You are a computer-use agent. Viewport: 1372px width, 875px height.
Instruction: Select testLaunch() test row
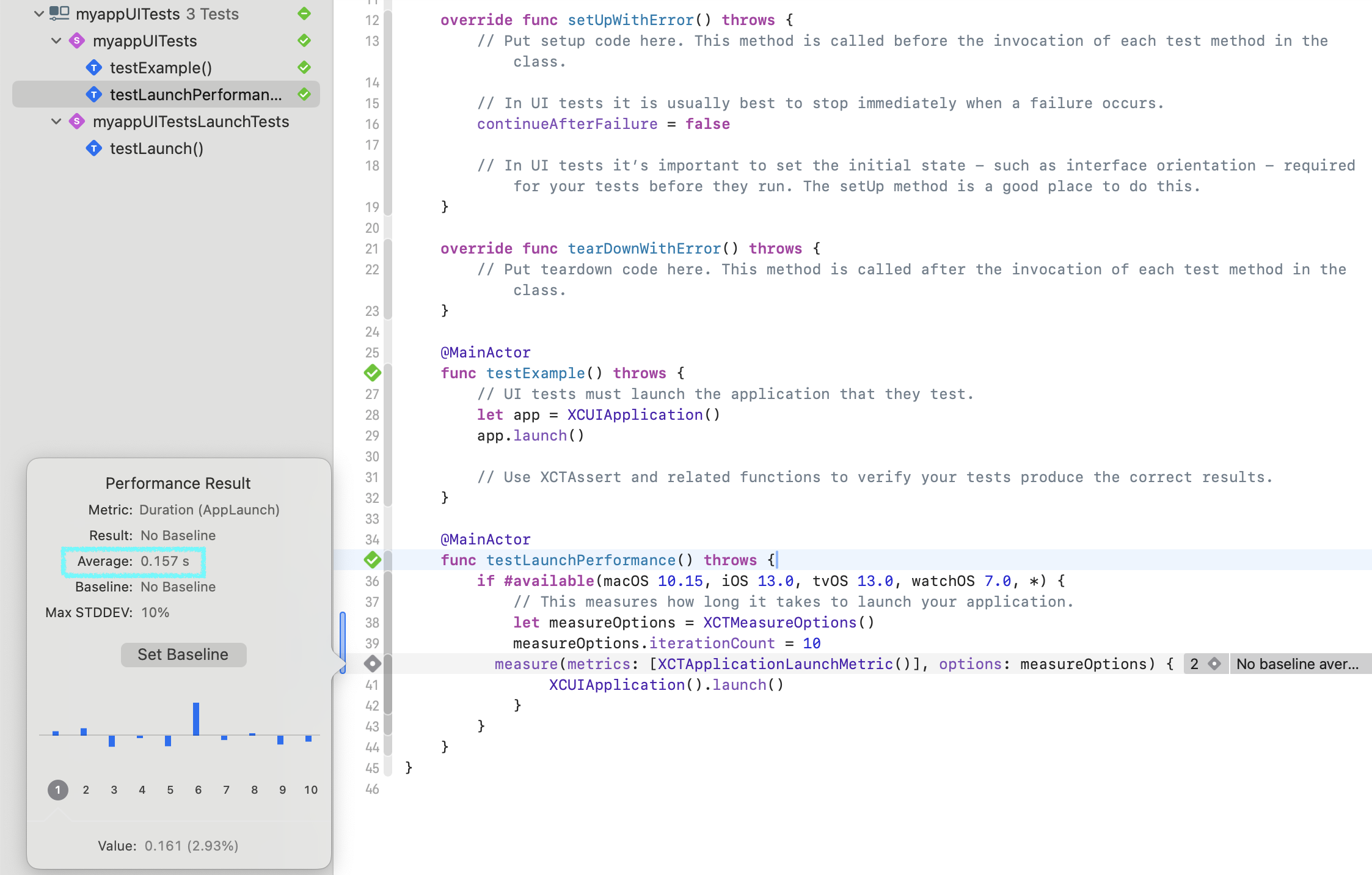click(x=156, y=148)
